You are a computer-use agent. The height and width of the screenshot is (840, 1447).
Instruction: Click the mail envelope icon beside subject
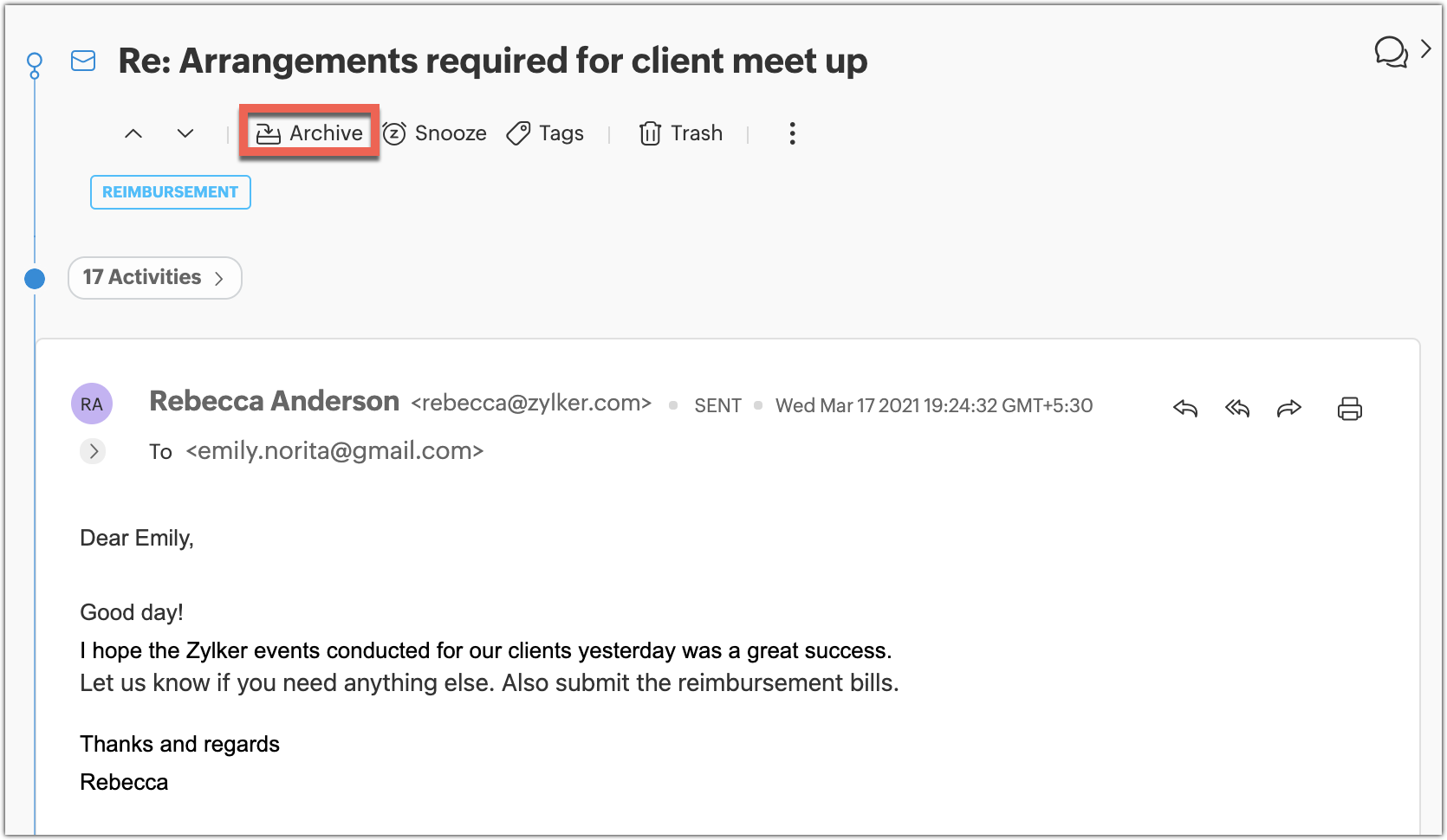pos(83,61)
